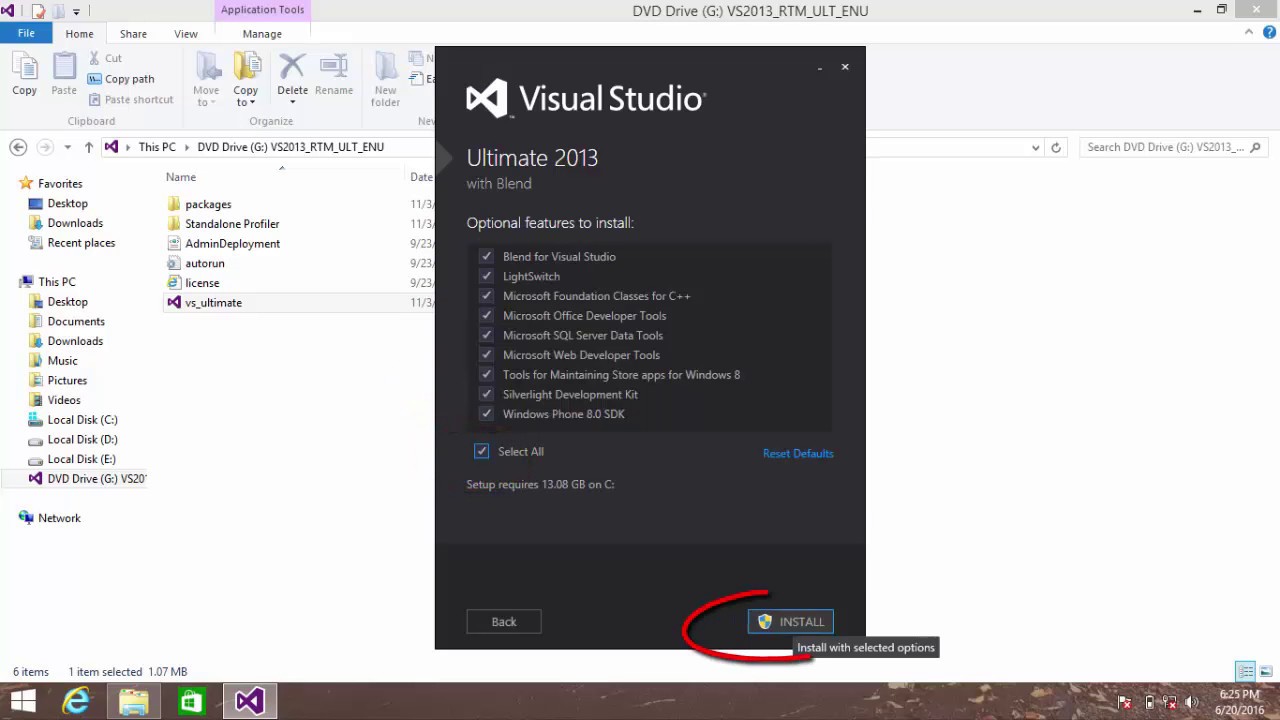1280x720 pixels.
Task: Toggle the LightSwitch checkbox
Action: (x=486, y=276)
